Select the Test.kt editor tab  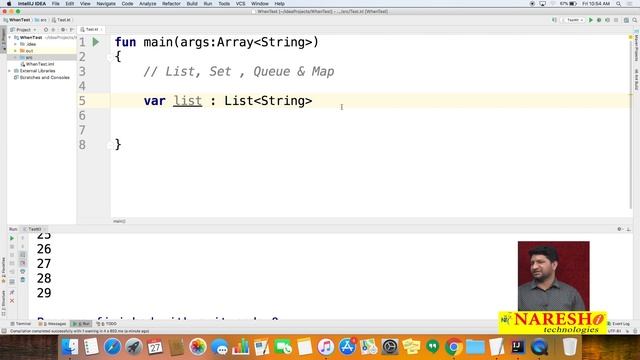tap(91, 29)
